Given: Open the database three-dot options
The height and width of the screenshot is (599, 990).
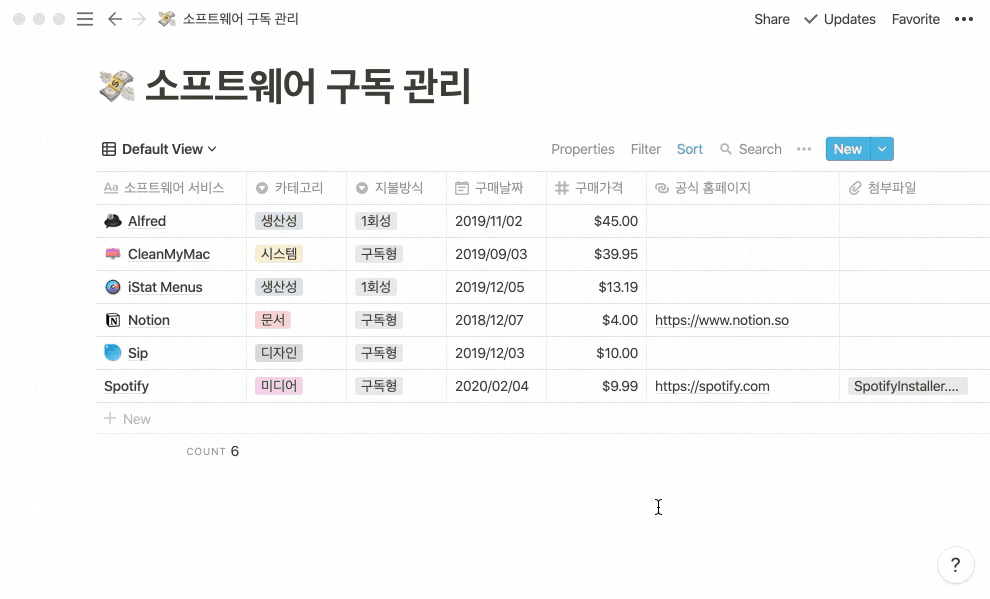Looking at the screenshot, I should (804, 149).
